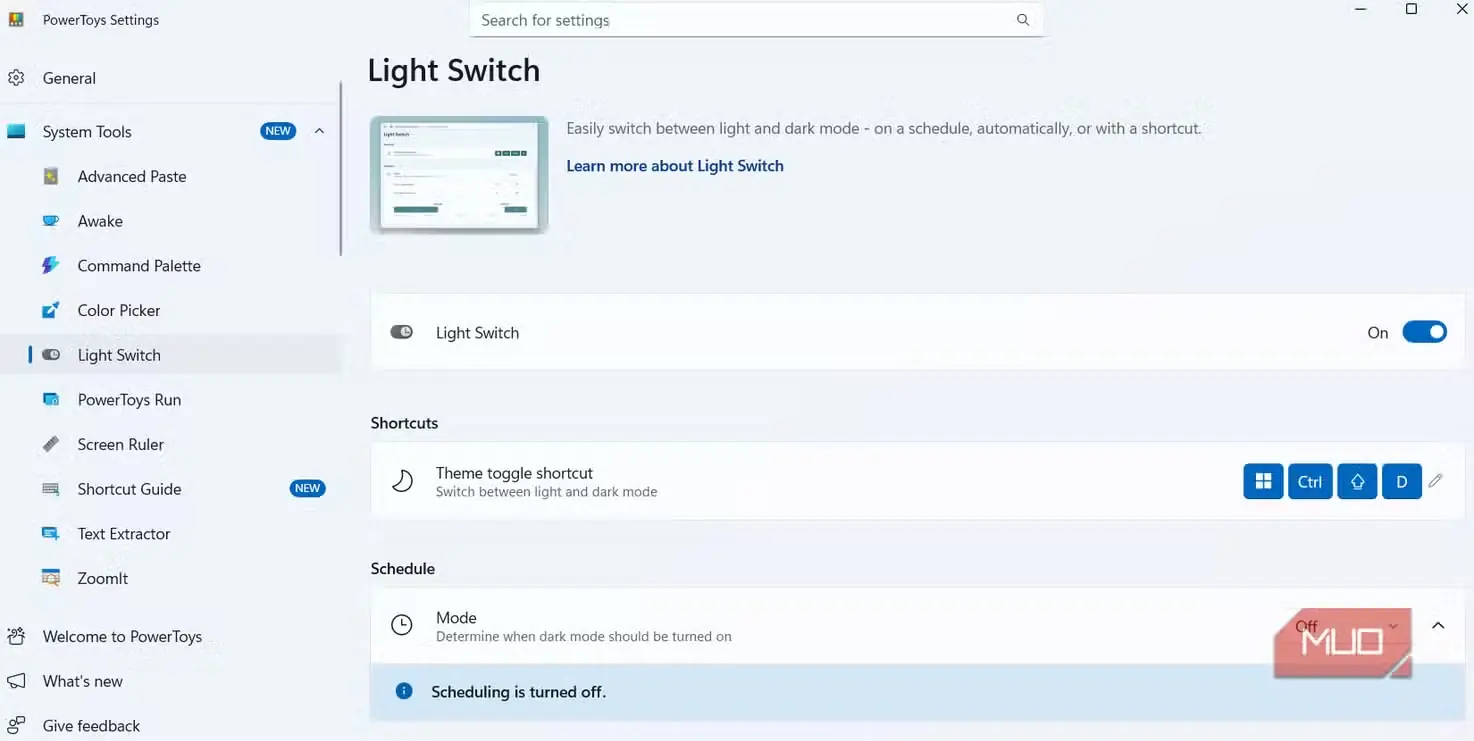The width and height of the screenshot is (1474, 741).
Task: Collapse the System Tools section chevron
Action: click(x=319, y=131)
